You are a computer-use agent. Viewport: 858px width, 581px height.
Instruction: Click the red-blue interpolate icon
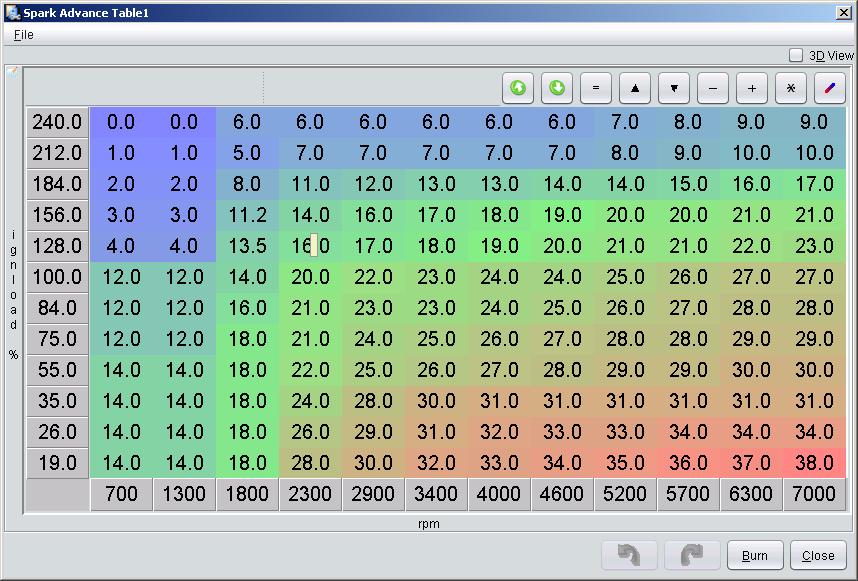click(x=830, y=88)
